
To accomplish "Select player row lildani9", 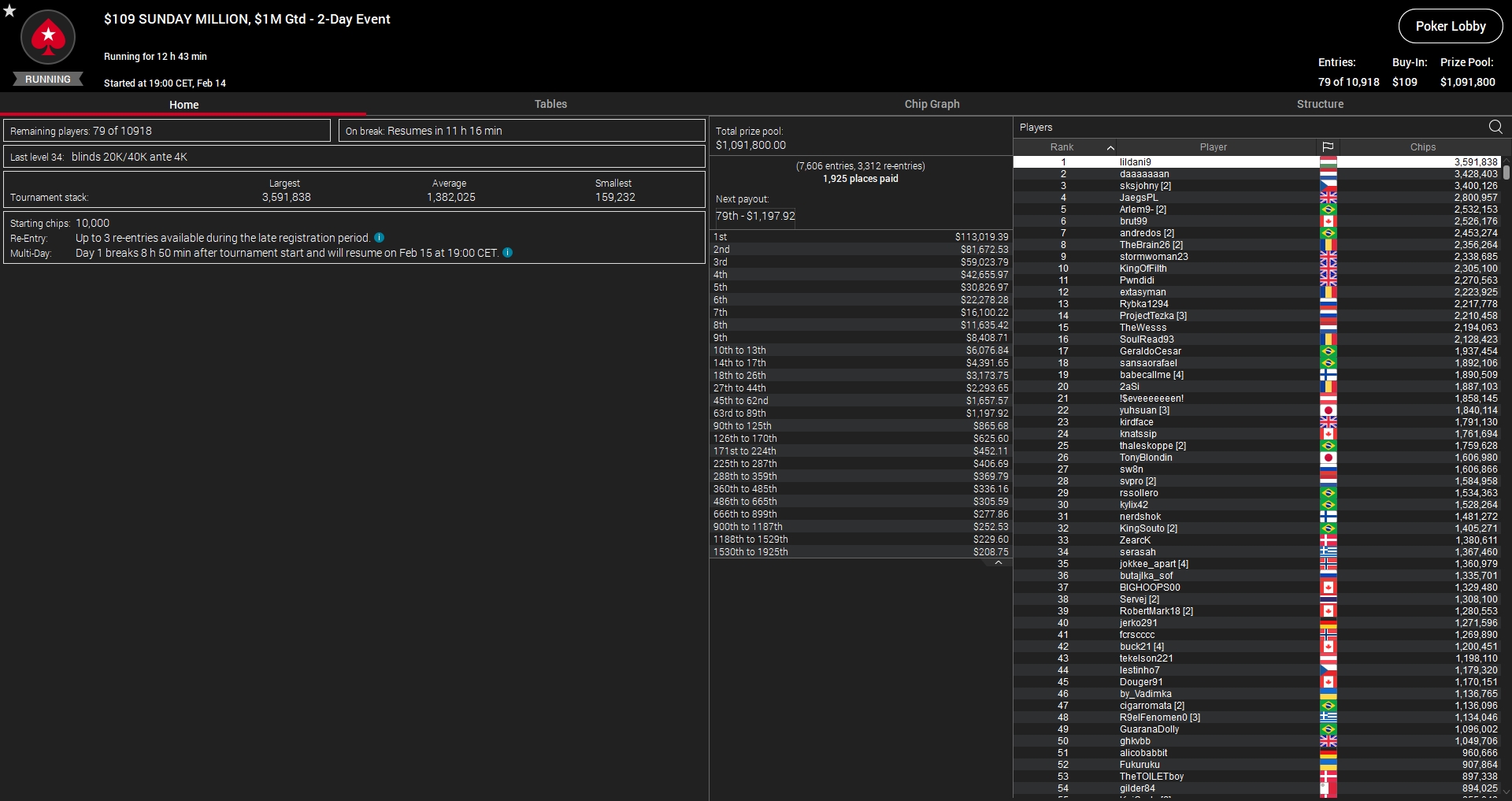I will point(1257,162).
